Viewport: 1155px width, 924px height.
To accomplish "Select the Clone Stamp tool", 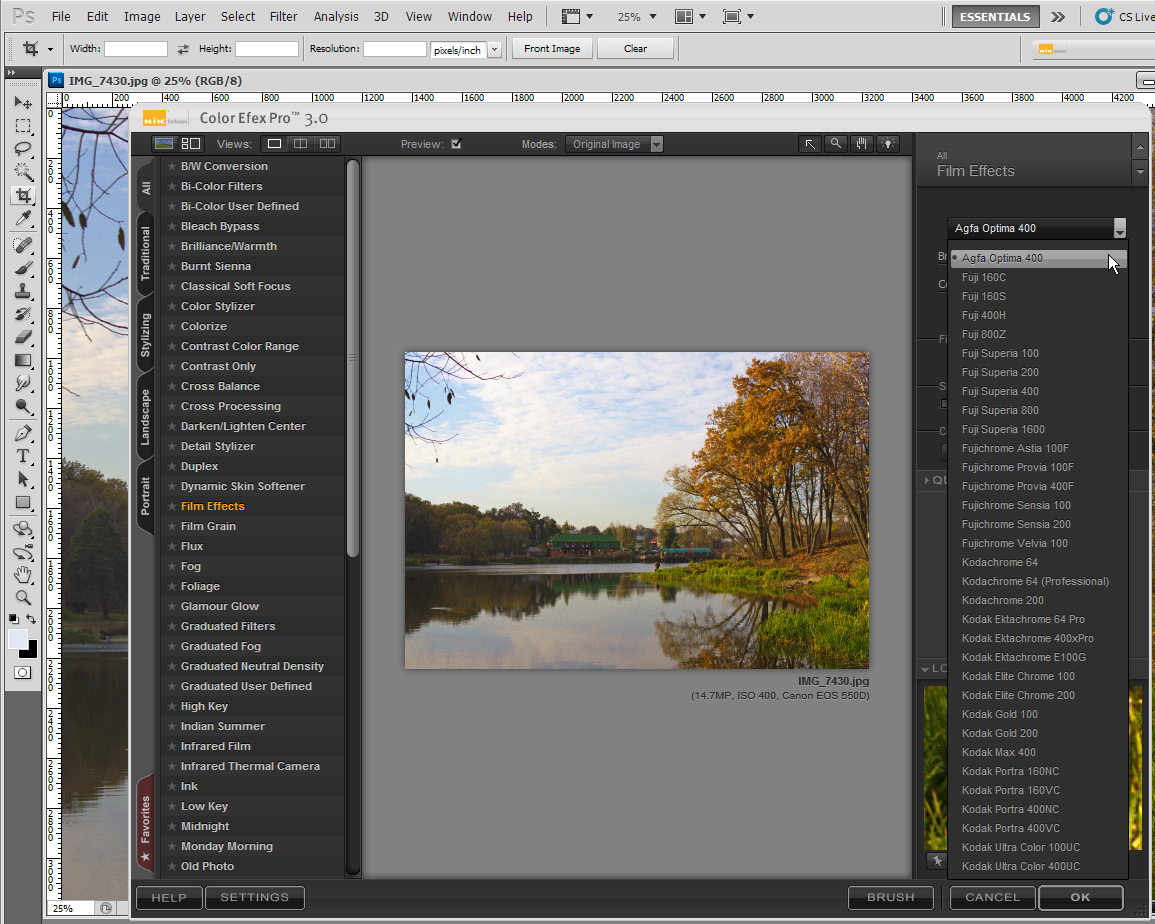I will (23, 291).
